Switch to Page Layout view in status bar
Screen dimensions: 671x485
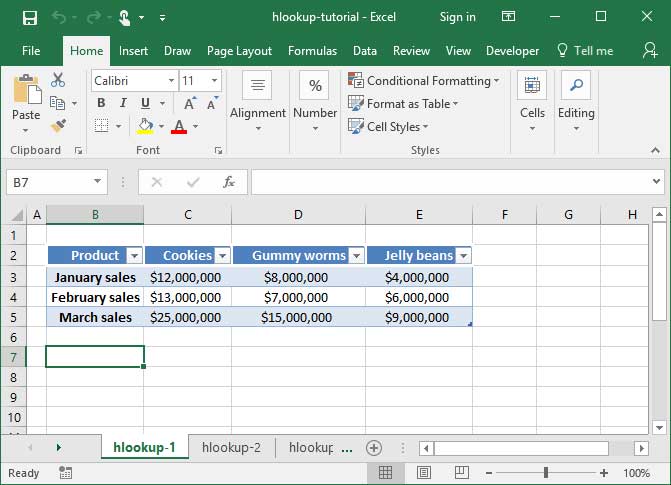click(x=421, y=473)
